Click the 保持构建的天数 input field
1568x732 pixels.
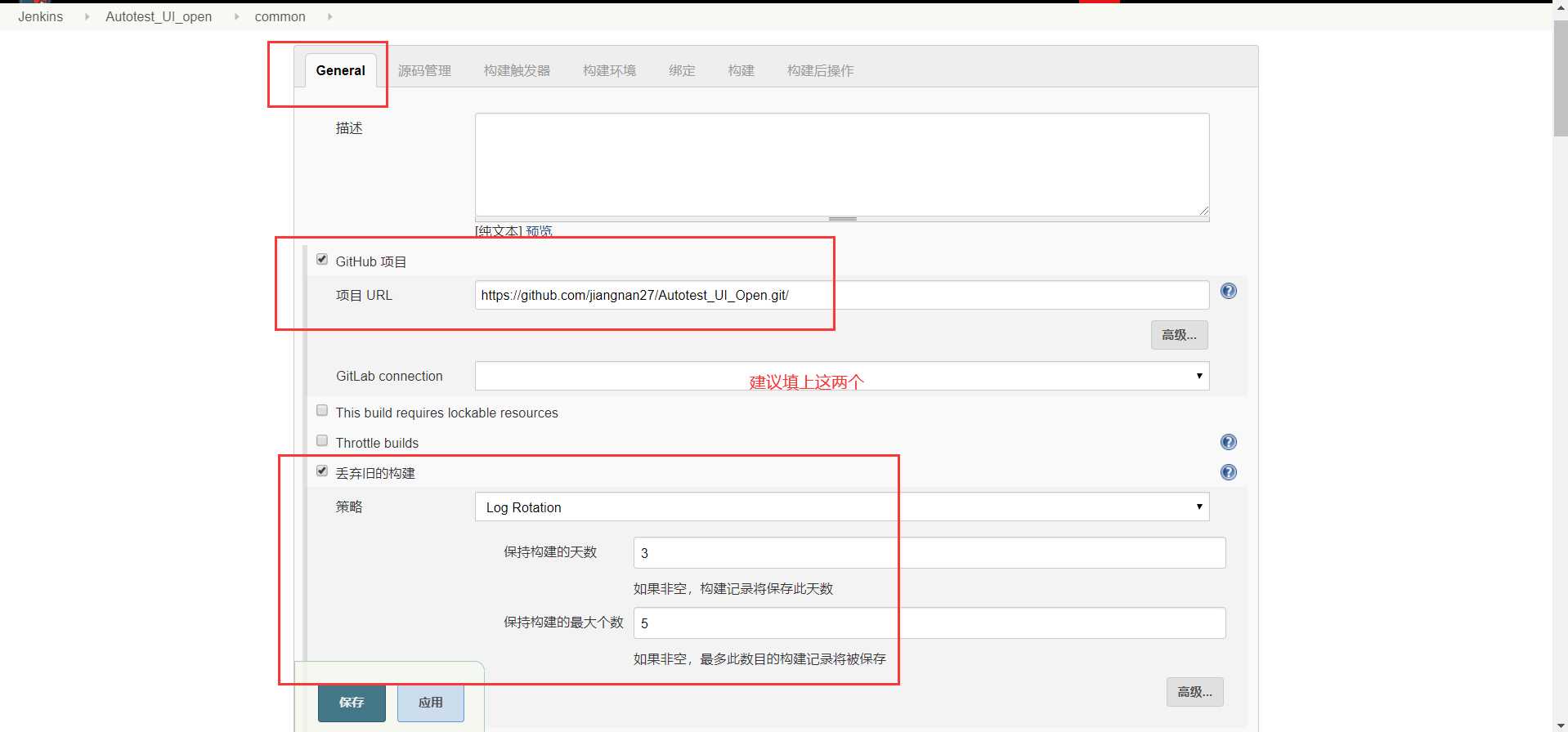pyautogui.click(x=930, y=553)
